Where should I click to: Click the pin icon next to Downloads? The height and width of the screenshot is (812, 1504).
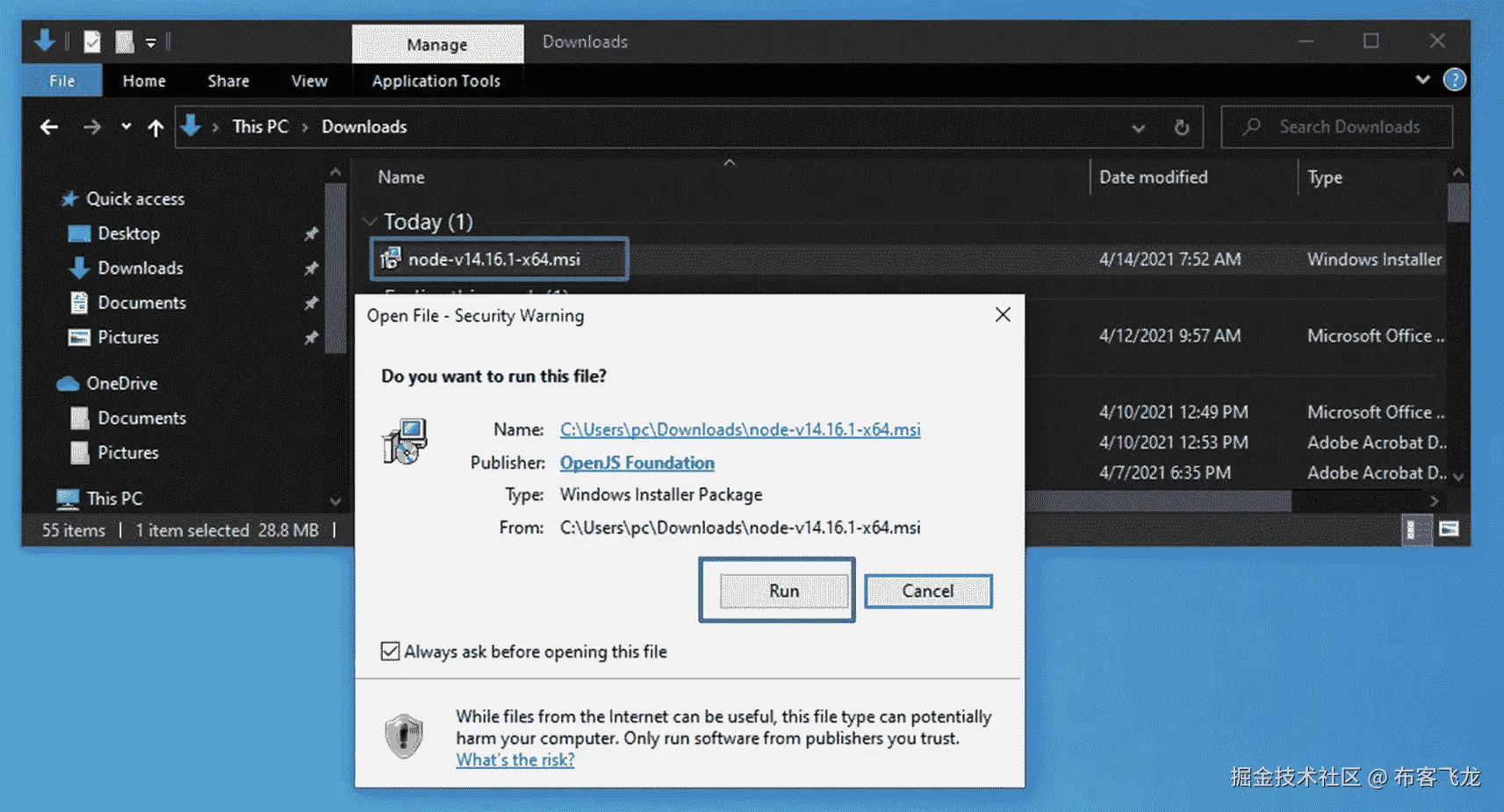coord(311,268)
